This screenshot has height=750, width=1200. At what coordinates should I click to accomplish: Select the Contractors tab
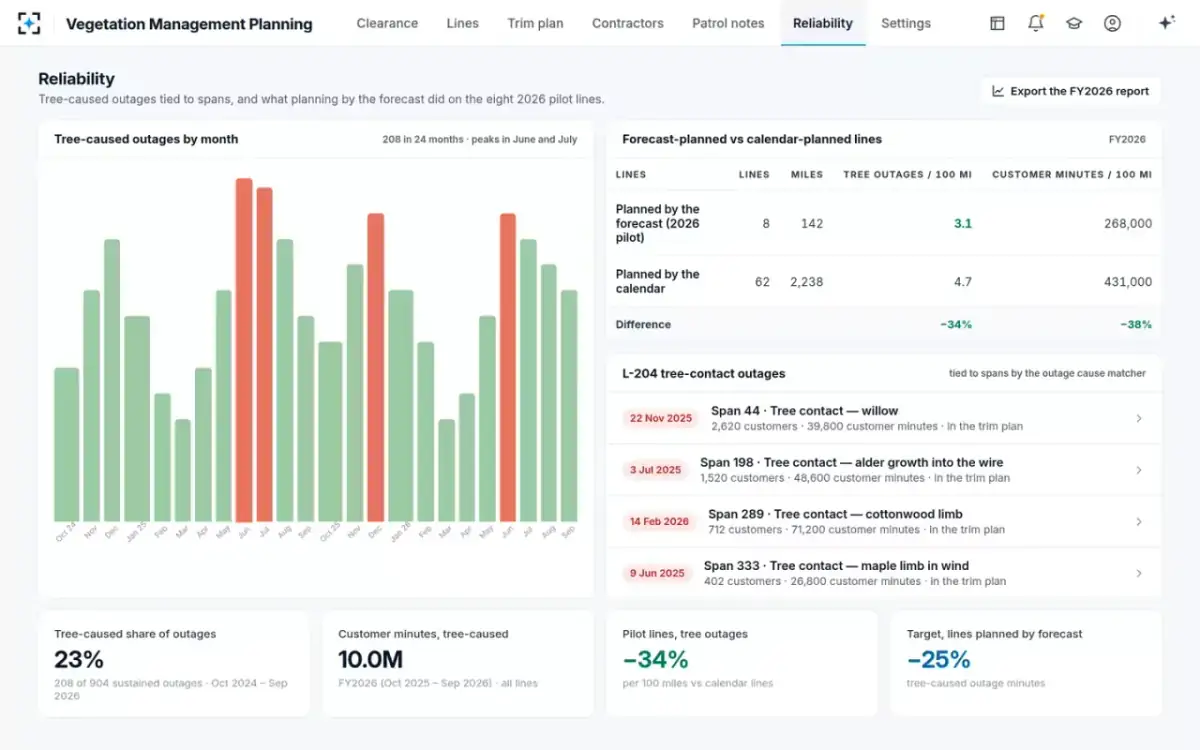pos(628,23)
